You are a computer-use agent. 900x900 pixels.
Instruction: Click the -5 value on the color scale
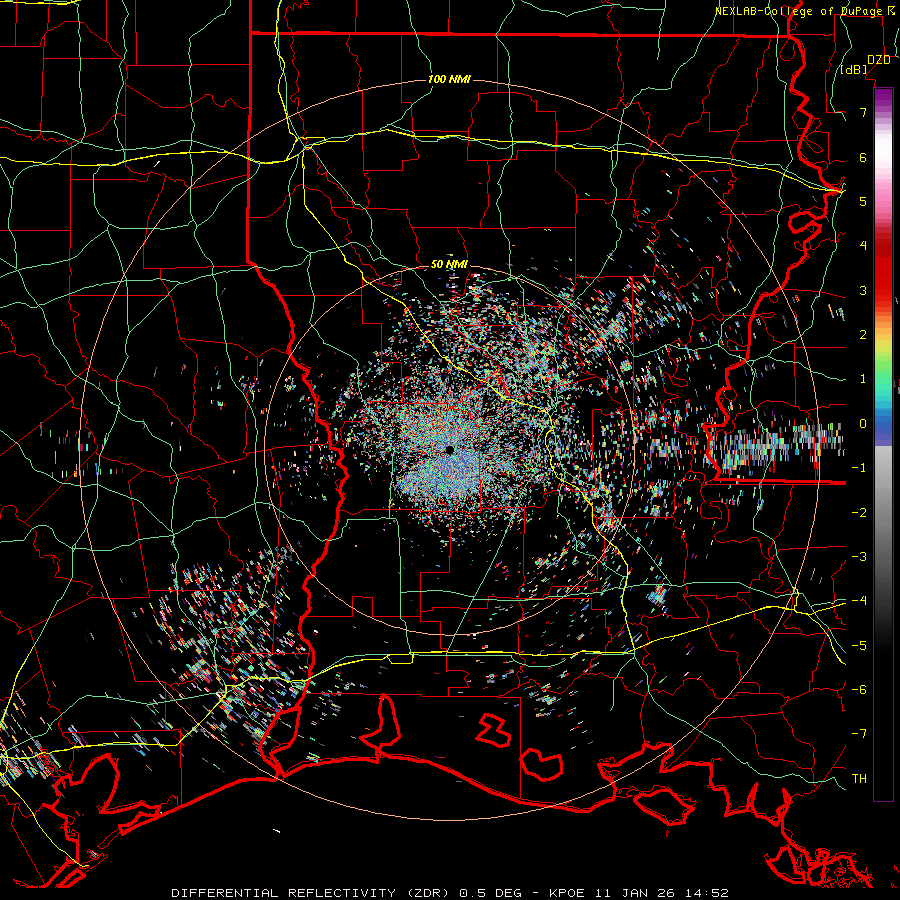[x=859, y=646]
